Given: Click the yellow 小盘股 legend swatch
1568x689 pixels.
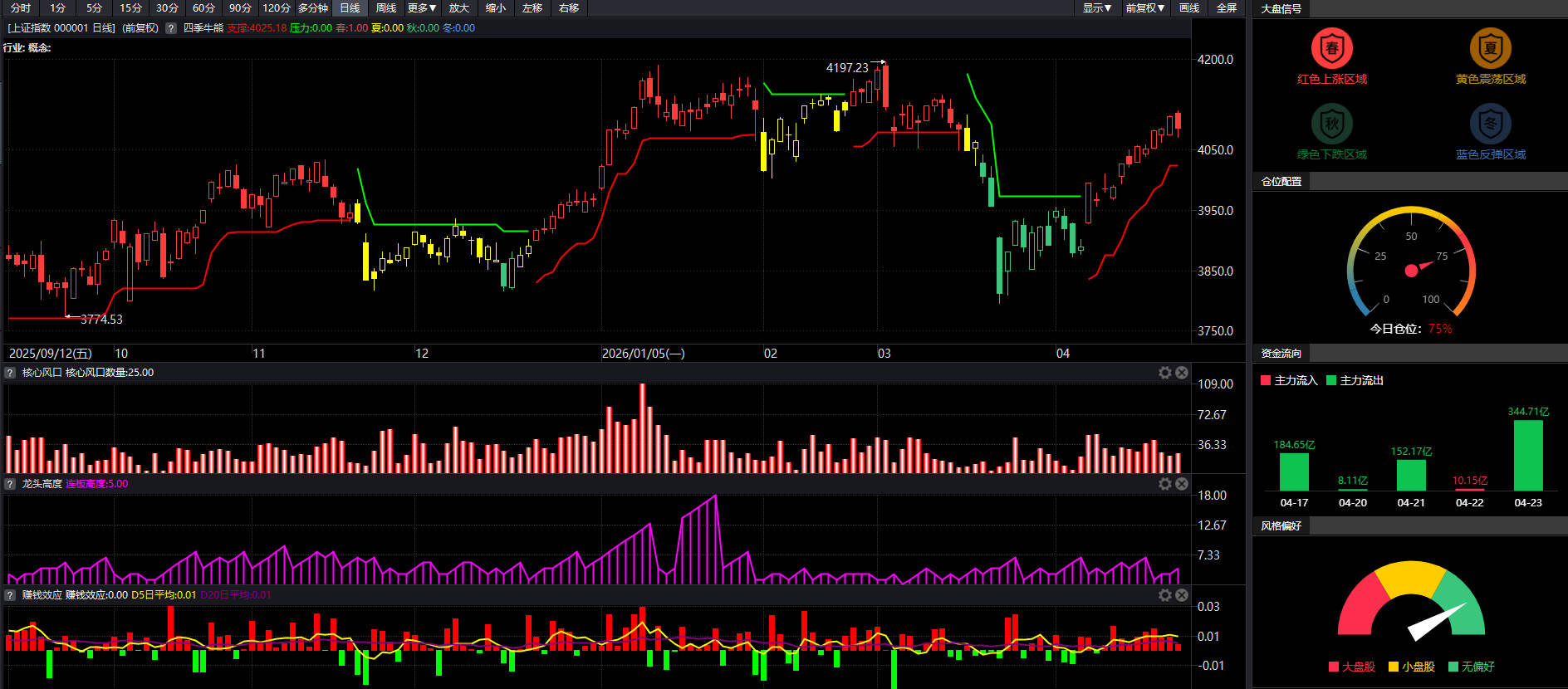Looking at the screenshot, I should click(x=1394, y=667).
